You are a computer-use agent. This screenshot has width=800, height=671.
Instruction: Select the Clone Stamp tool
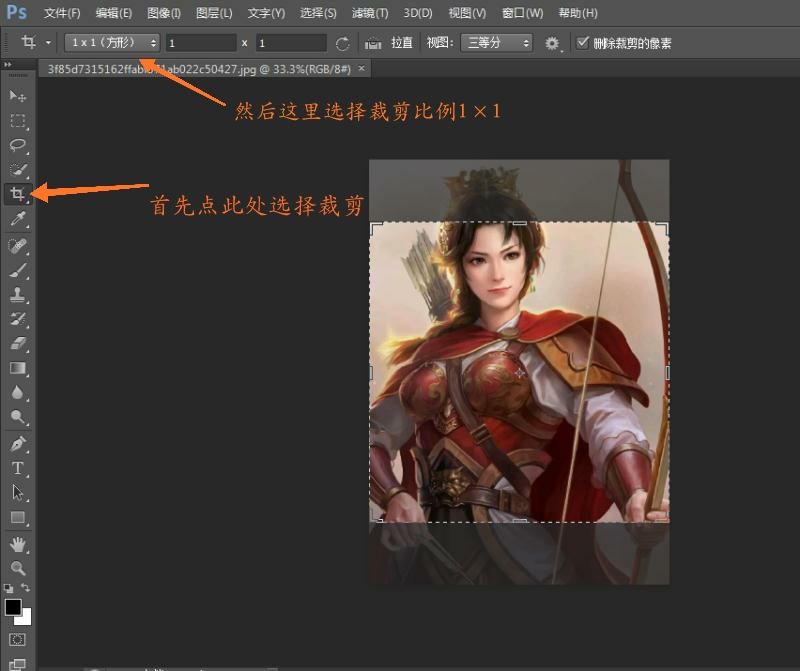(17, 295)
